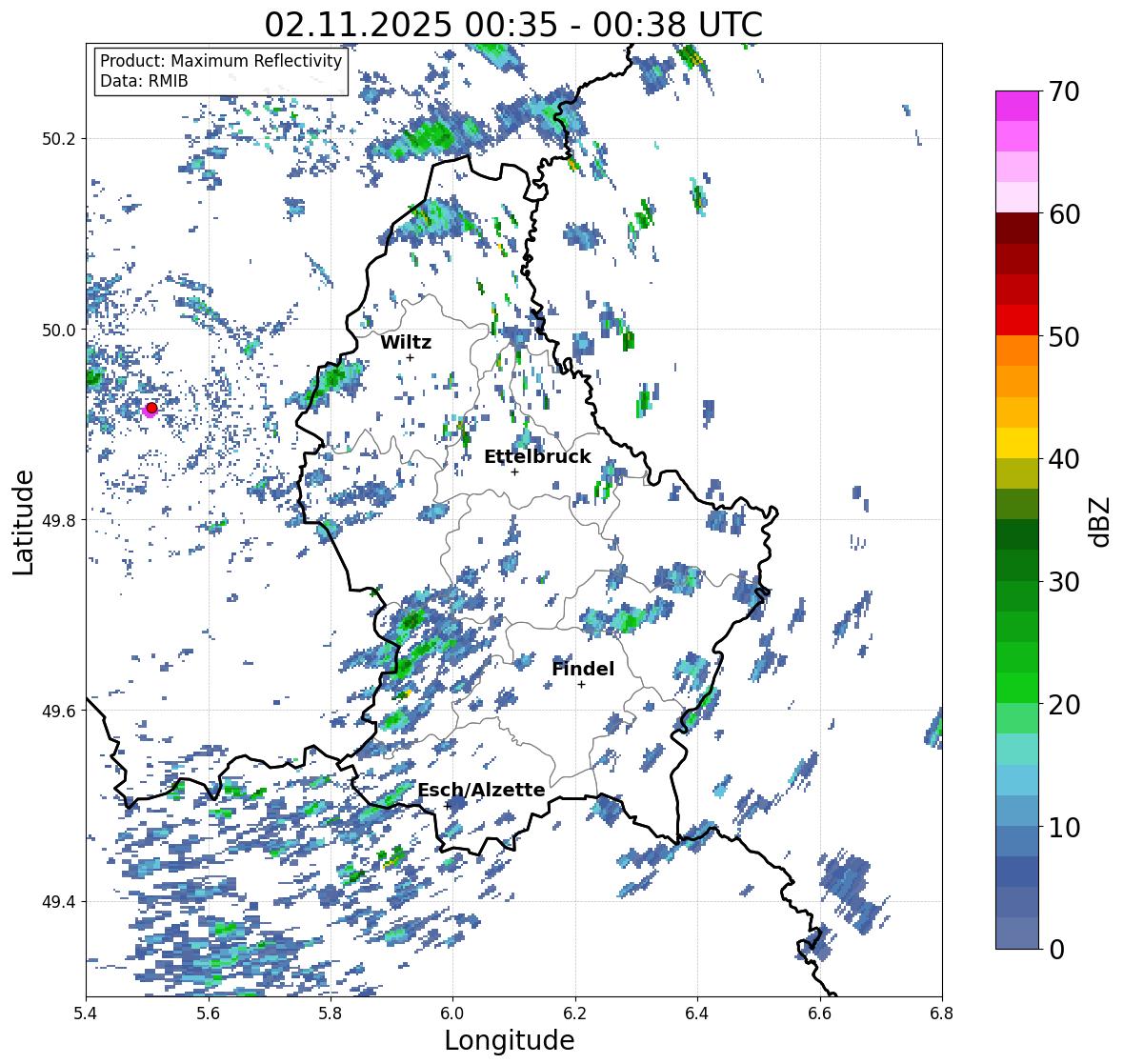
Task: Click the 30 tick label on the colorbar
Action: (x=1064, y=581)
